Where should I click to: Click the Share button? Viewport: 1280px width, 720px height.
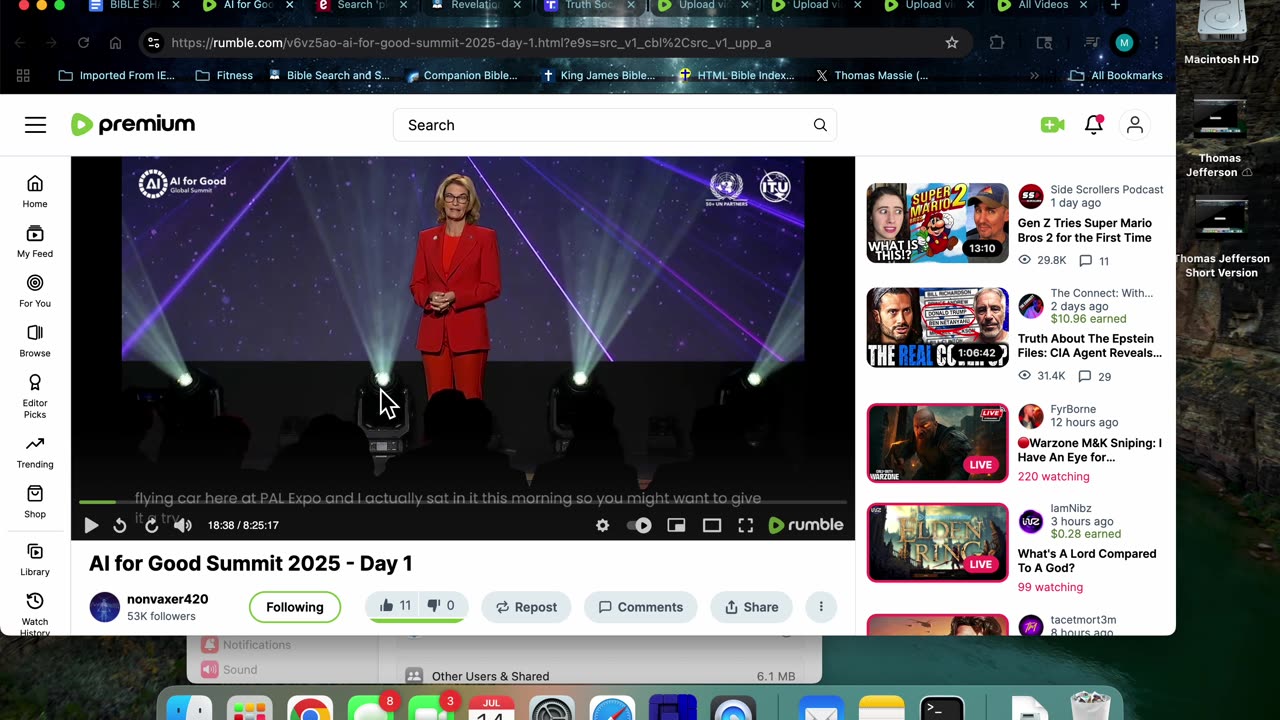tap(751, 607)
